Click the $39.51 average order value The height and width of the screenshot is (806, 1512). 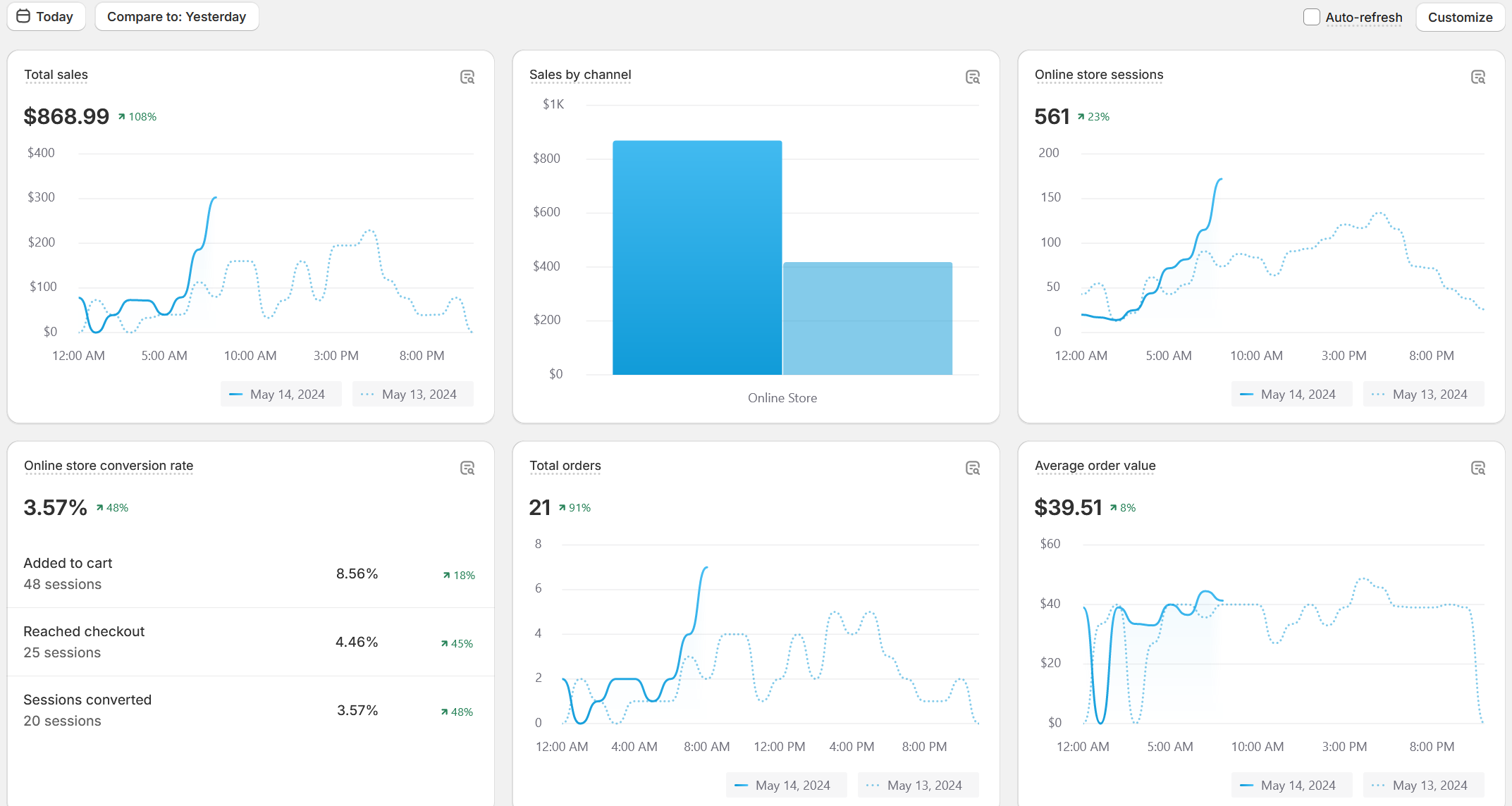tap(1068, 507)
